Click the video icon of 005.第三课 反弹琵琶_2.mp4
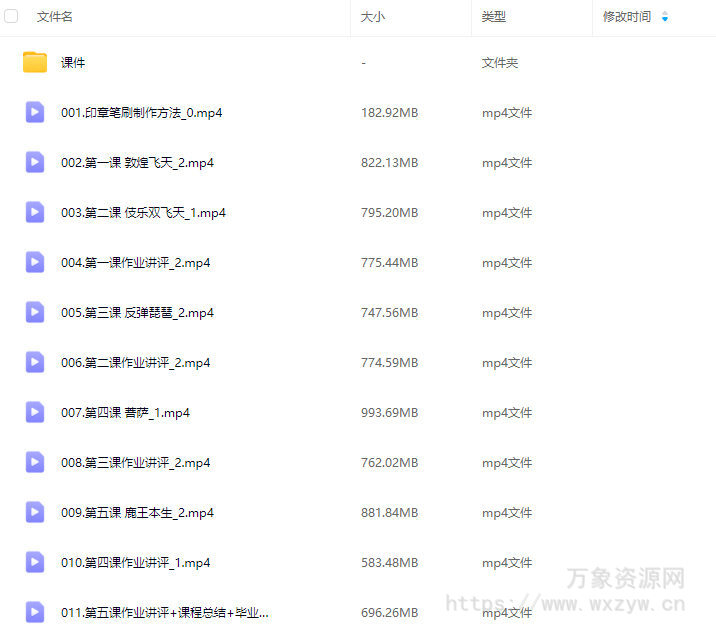Viewport: 716px width, 638px height. pos(35,312)
